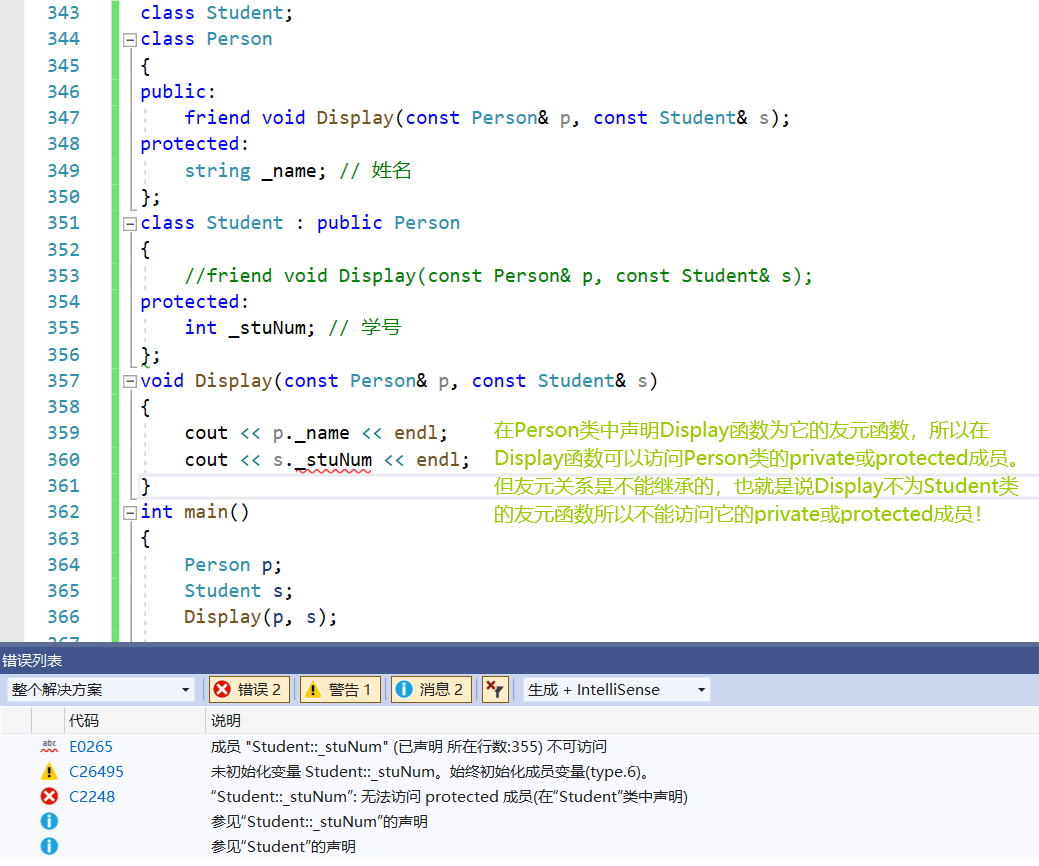Sort by the 说明 column header

click(225, 720)
